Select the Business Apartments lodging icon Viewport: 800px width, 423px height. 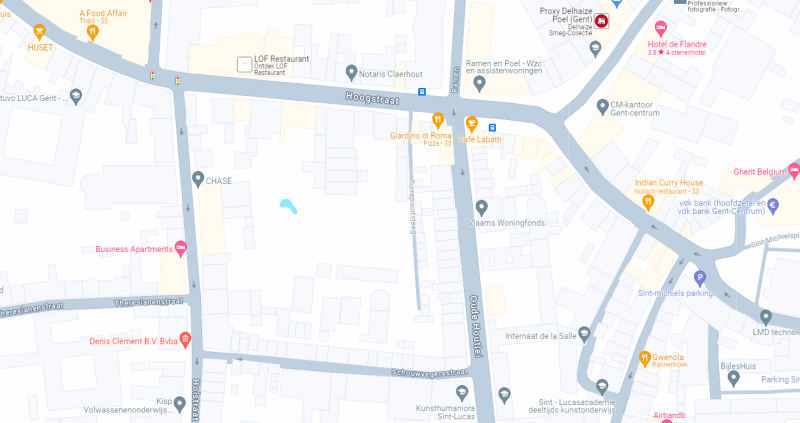181,248
